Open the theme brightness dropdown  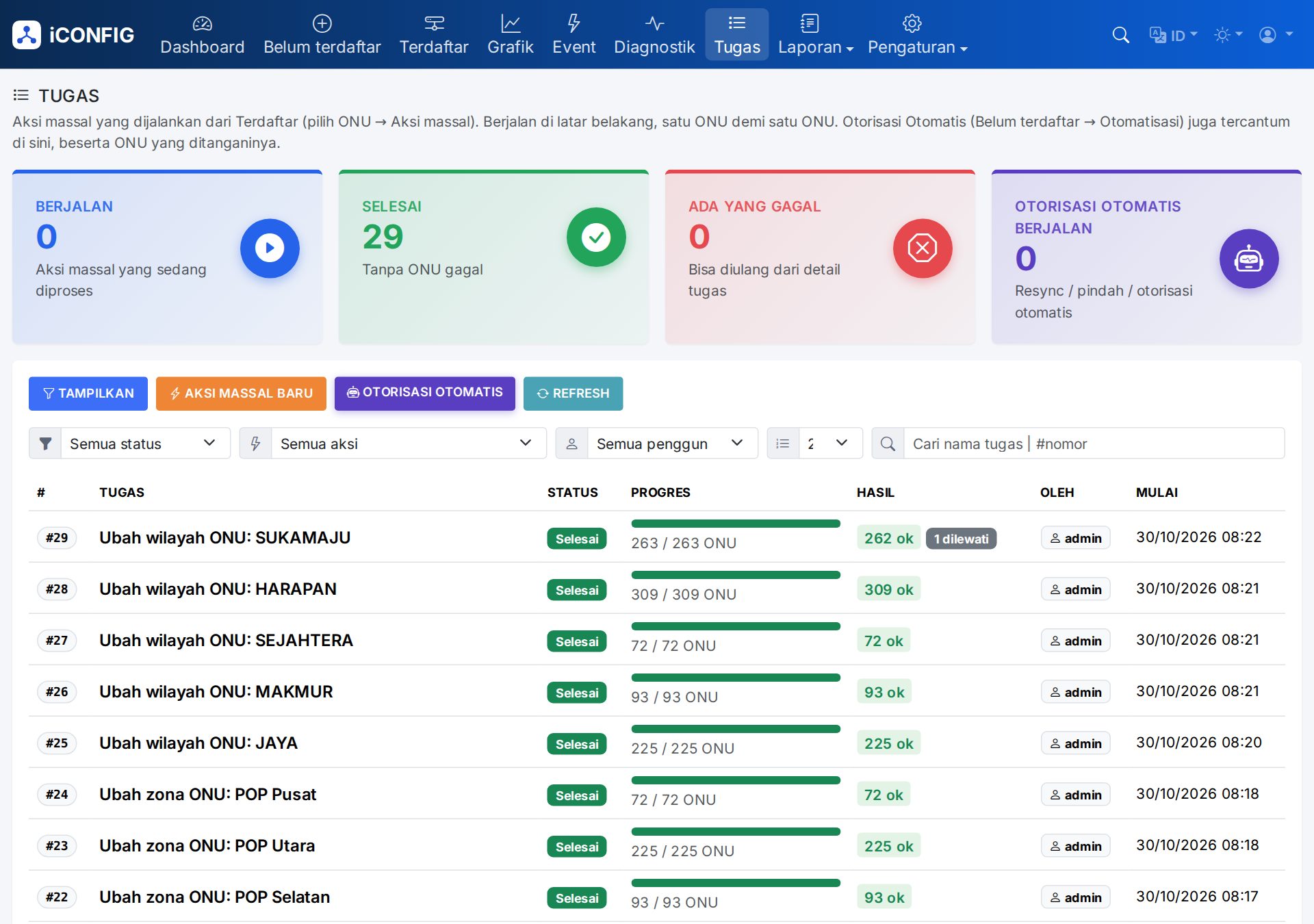point(1228,35)
